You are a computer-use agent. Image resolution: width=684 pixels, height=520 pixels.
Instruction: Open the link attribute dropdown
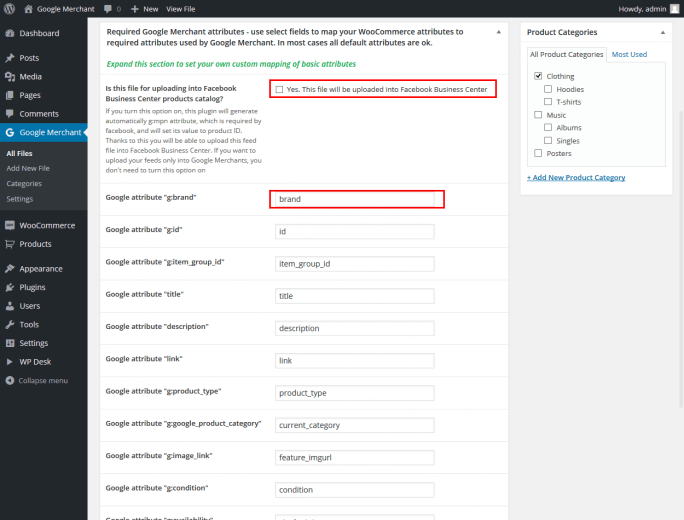tap(355, 360)
